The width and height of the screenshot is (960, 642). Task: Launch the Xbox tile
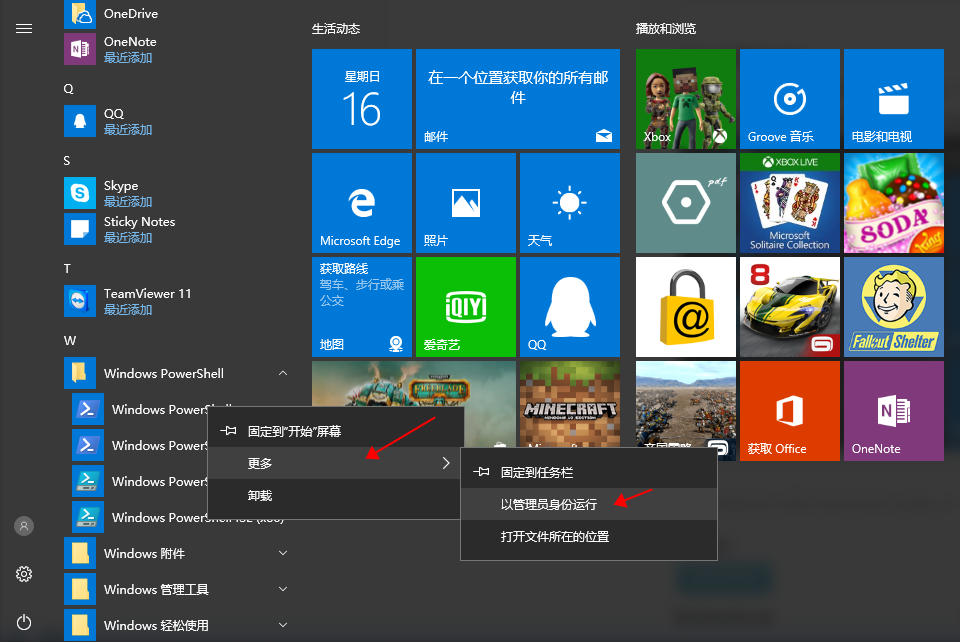click(686, 99)
